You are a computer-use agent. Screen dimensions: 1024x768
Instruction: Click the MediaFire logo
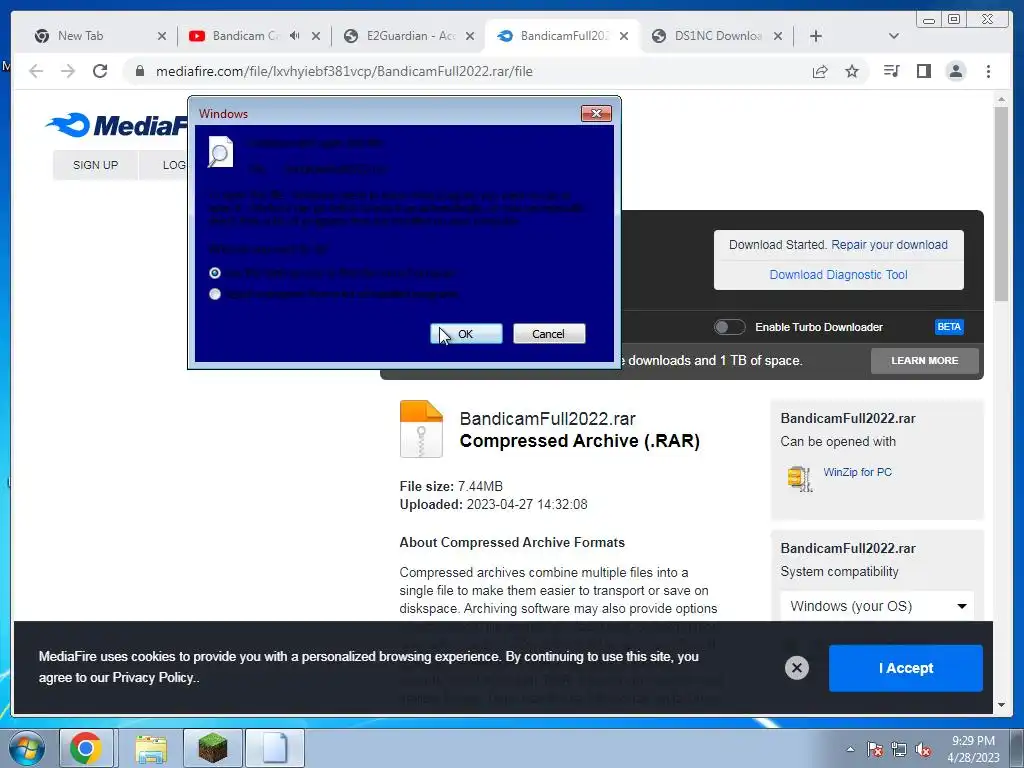[117, 125]
